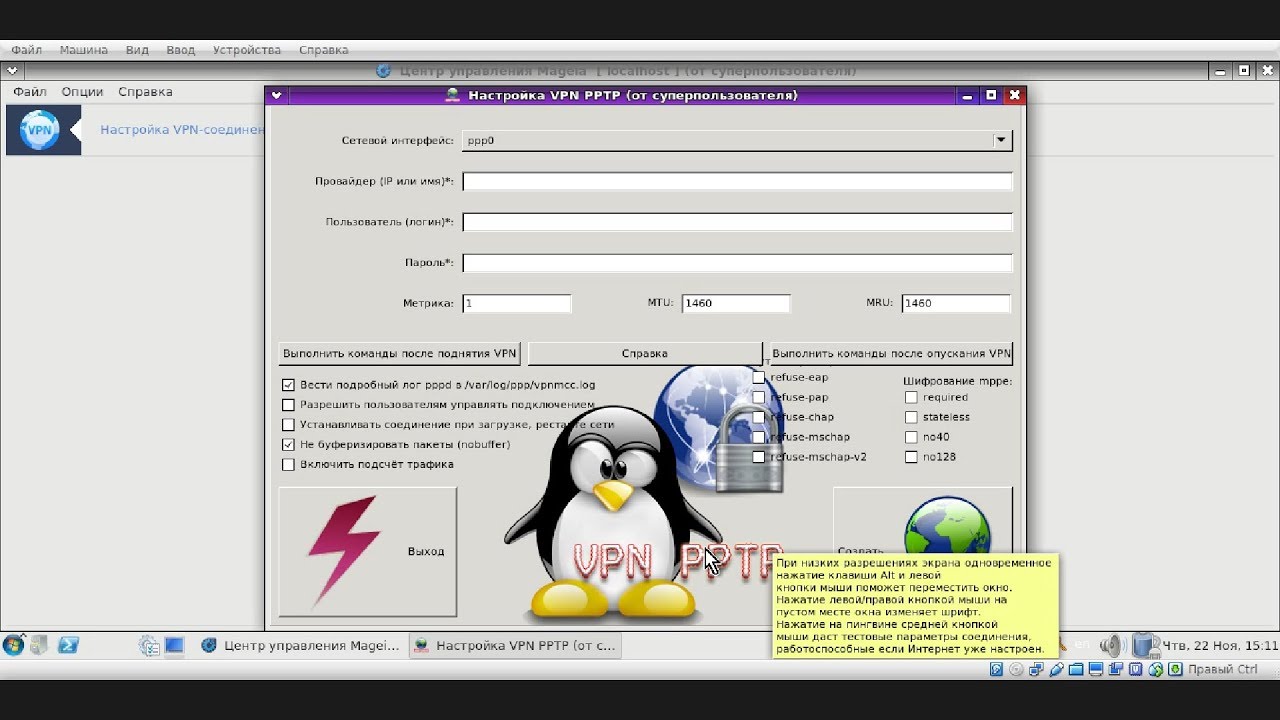The width and height of the screenshot is (1280, 720).
Task: Open the network interface ppp0 dropdown
Action: pos(737,141)
